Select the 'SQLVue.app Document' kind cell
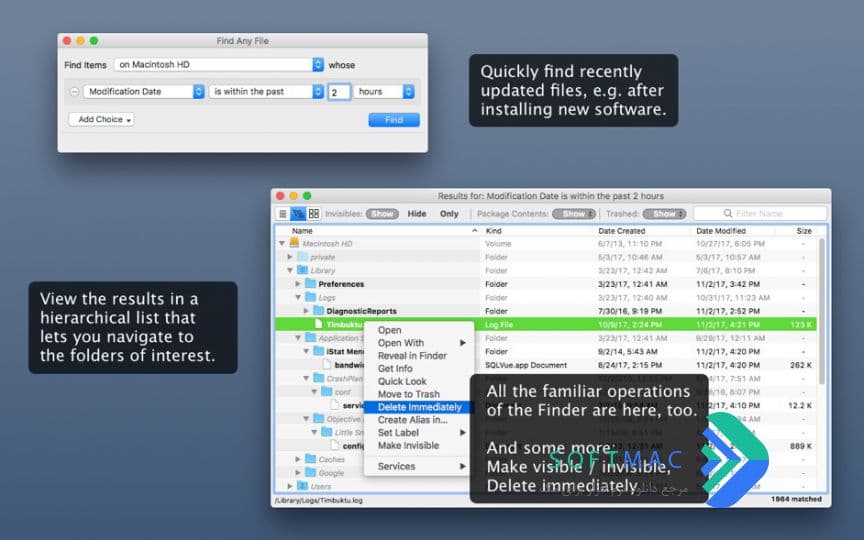The width and height of the screenshot is (864, 540). coord(526,365)
